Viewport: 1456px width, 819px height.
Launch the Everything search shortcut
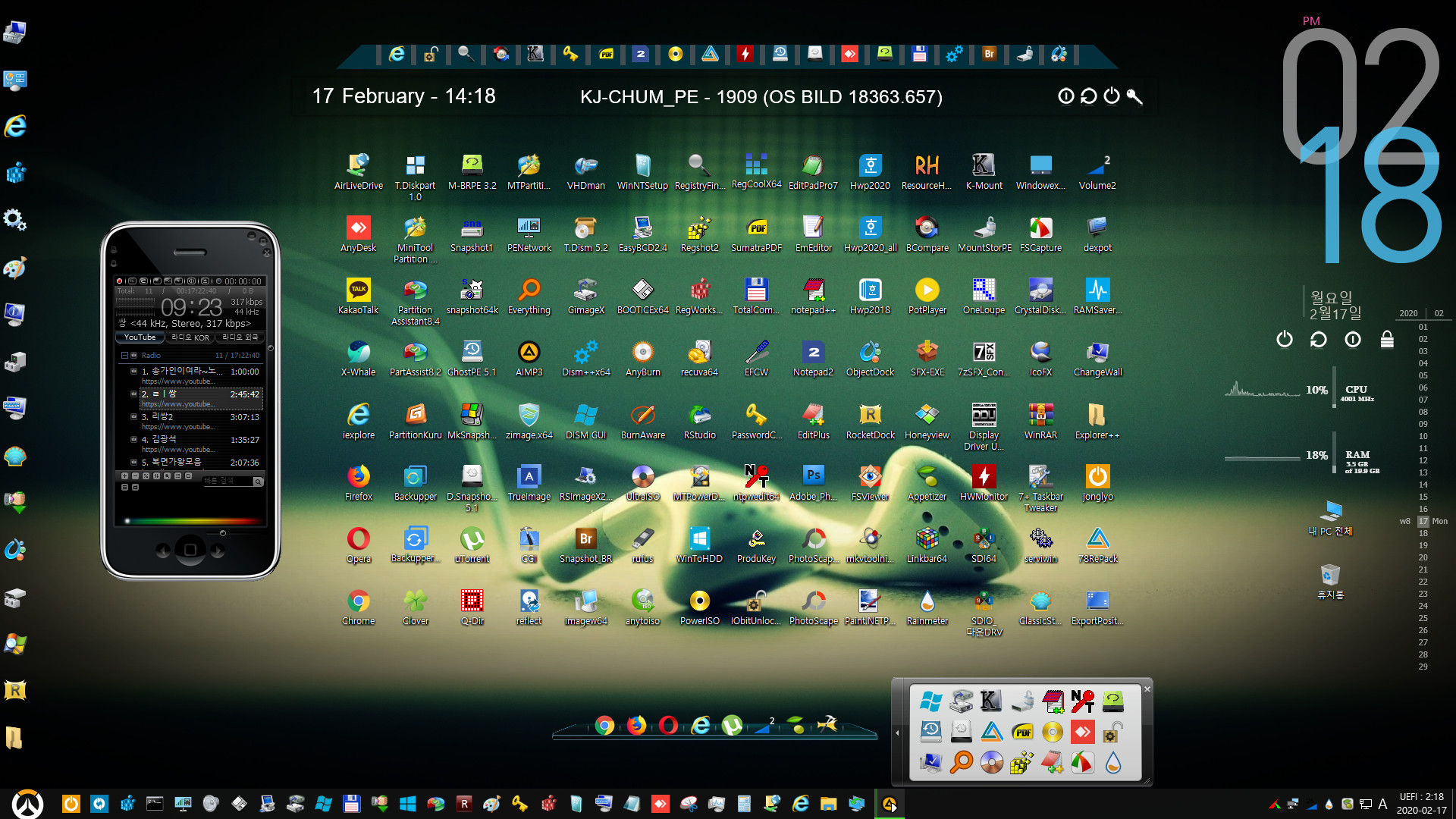tap(529, 296)
